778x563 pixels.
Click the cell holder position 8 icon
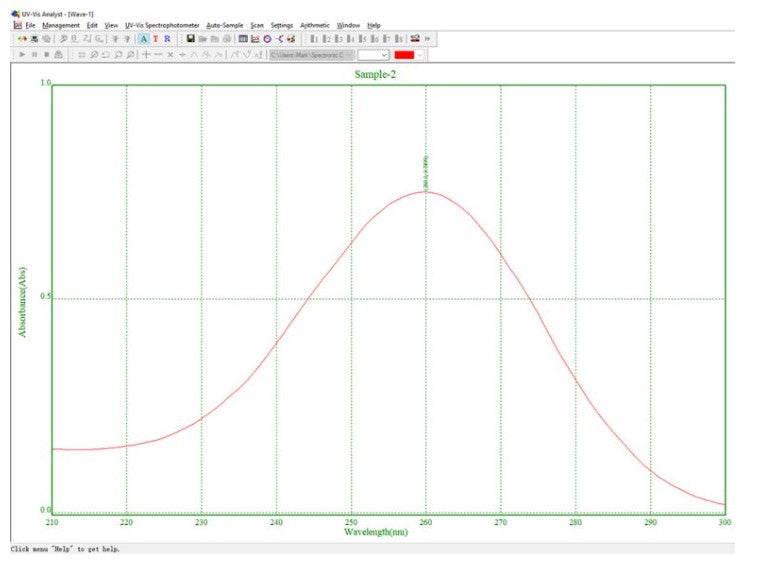399,39
